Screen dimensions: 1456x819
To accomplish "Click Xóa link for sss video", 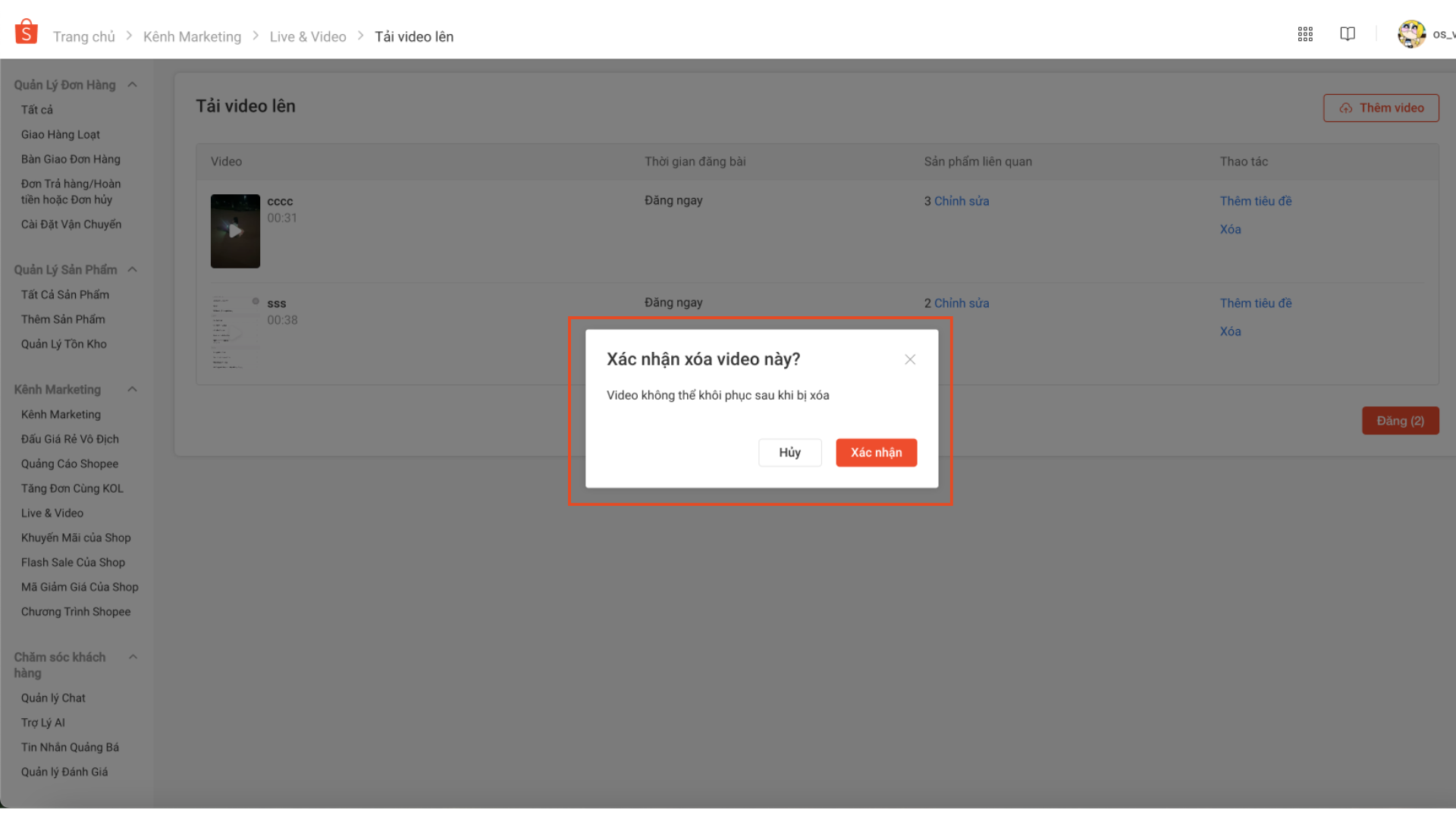I will click(1230, 331).
